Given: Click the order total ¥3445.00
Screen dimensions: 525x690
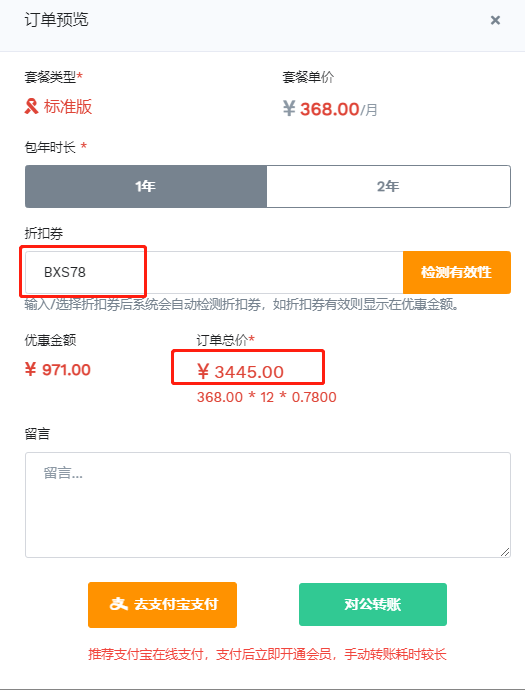Looking at the screenshot, I should (240, 372).
